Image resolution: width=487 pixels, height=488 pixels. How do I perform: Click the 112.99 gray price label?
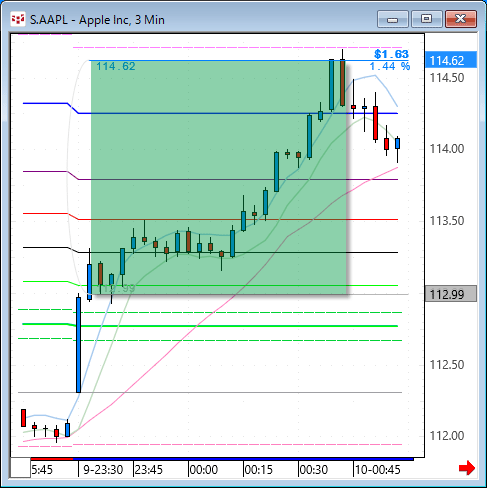tap(451, 294)
